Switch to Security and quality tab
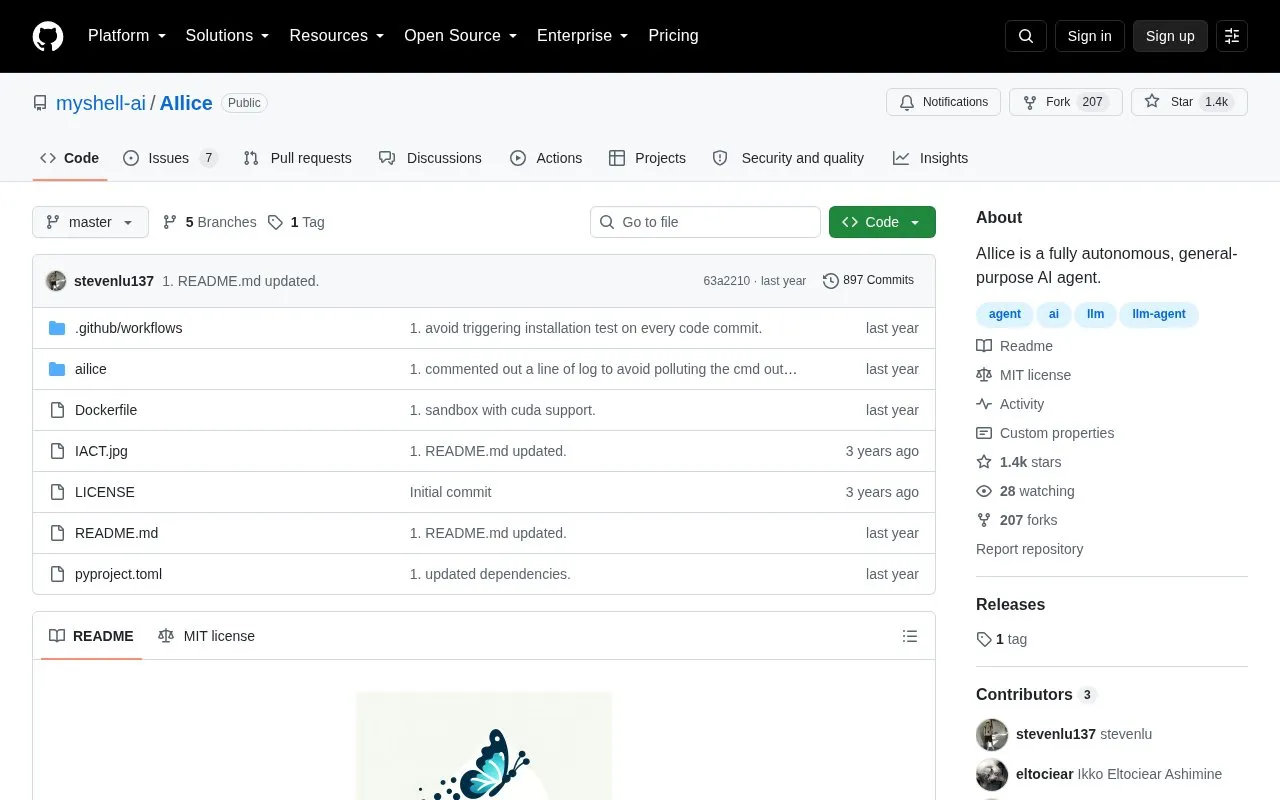 pyautogui.click(x=788, y=158)
